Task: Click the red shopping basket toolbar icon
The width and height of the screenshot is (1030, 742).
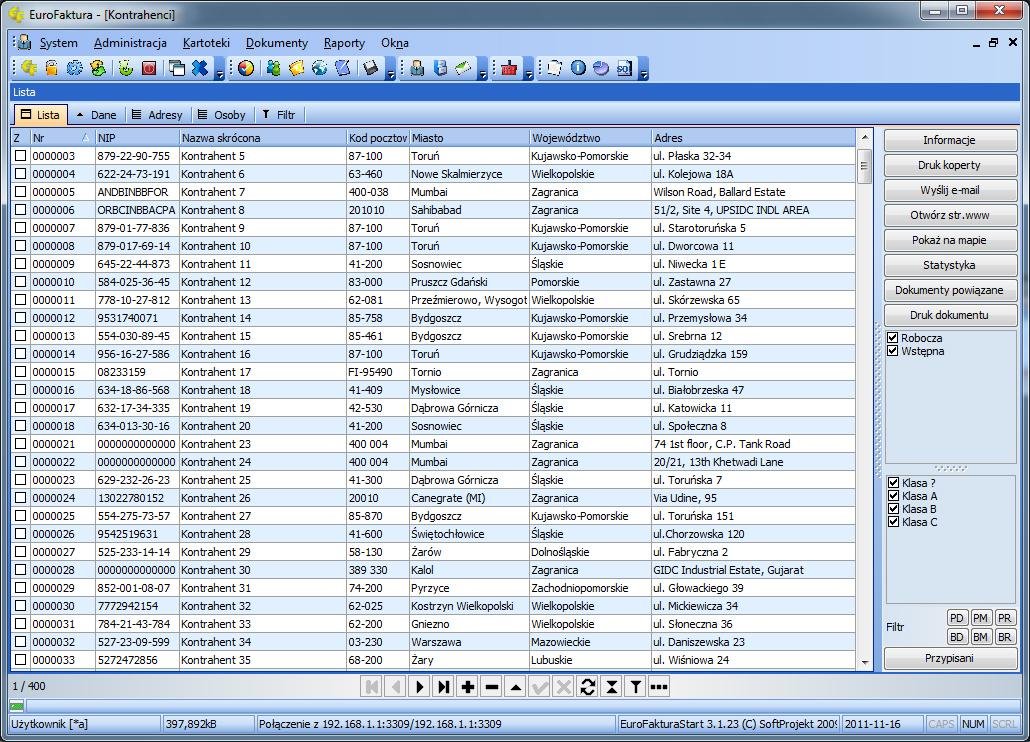Action: pyautogui.click(x=510, y=68)
